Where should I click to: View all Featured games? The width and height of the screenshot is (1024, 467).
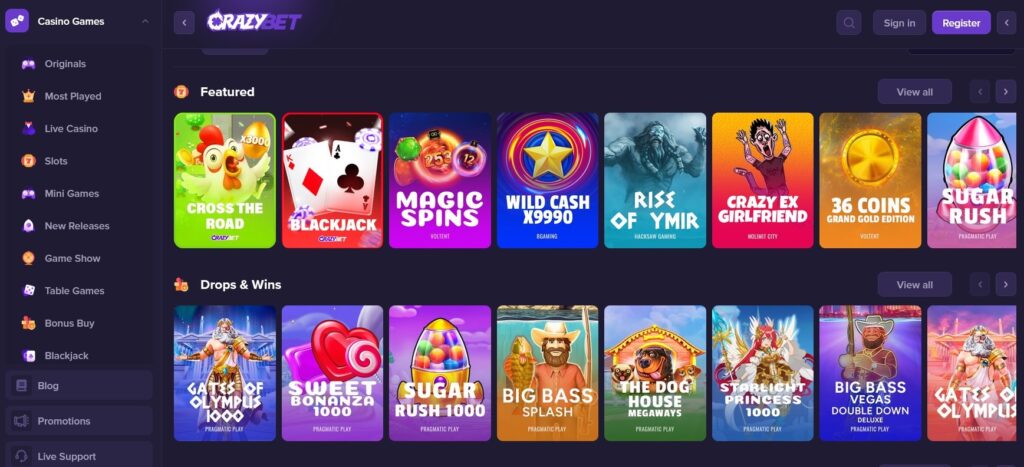914,91
